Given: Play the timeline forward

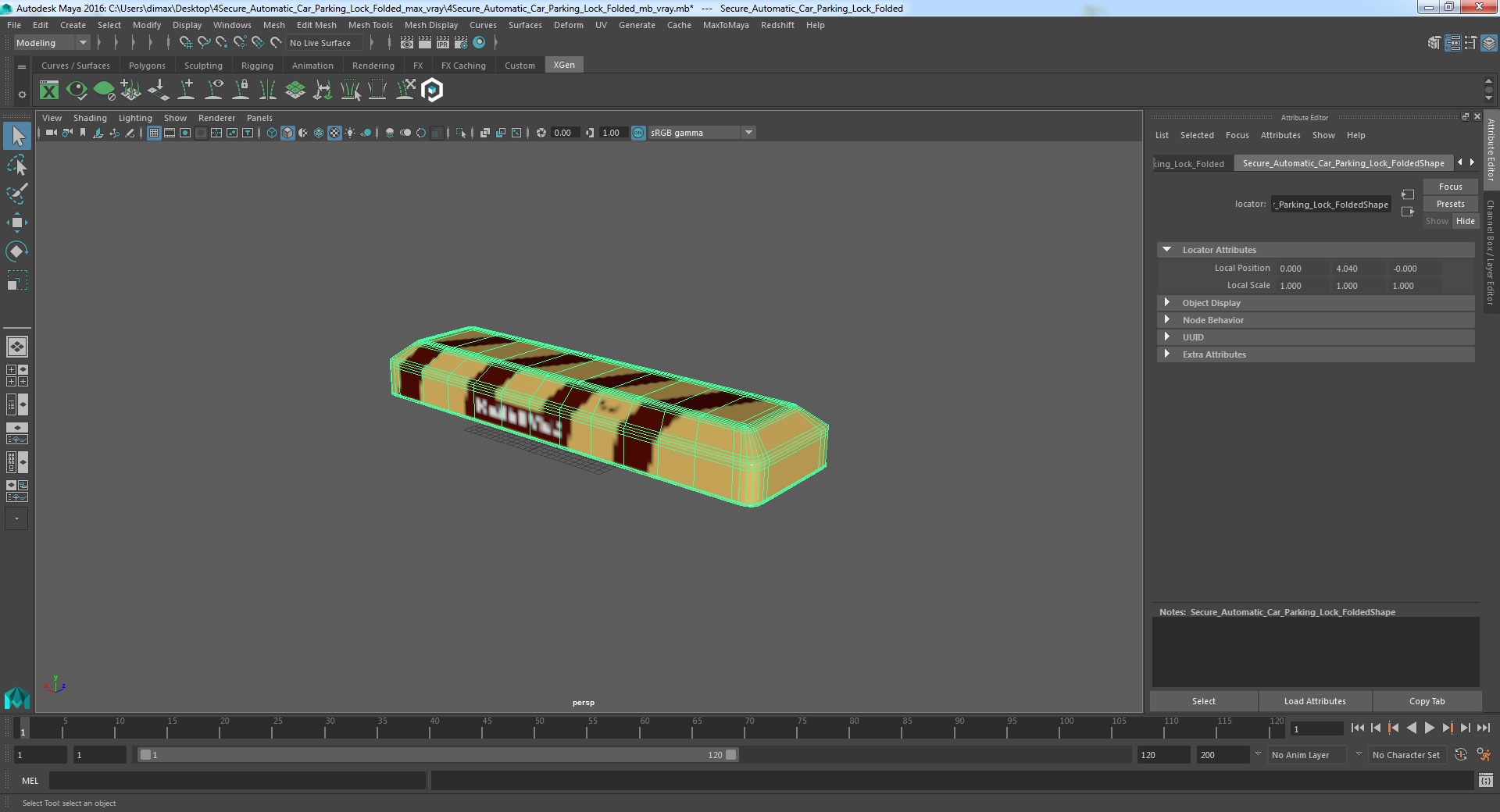Looking at the screenshot, I should click(x=1429, y=728).
